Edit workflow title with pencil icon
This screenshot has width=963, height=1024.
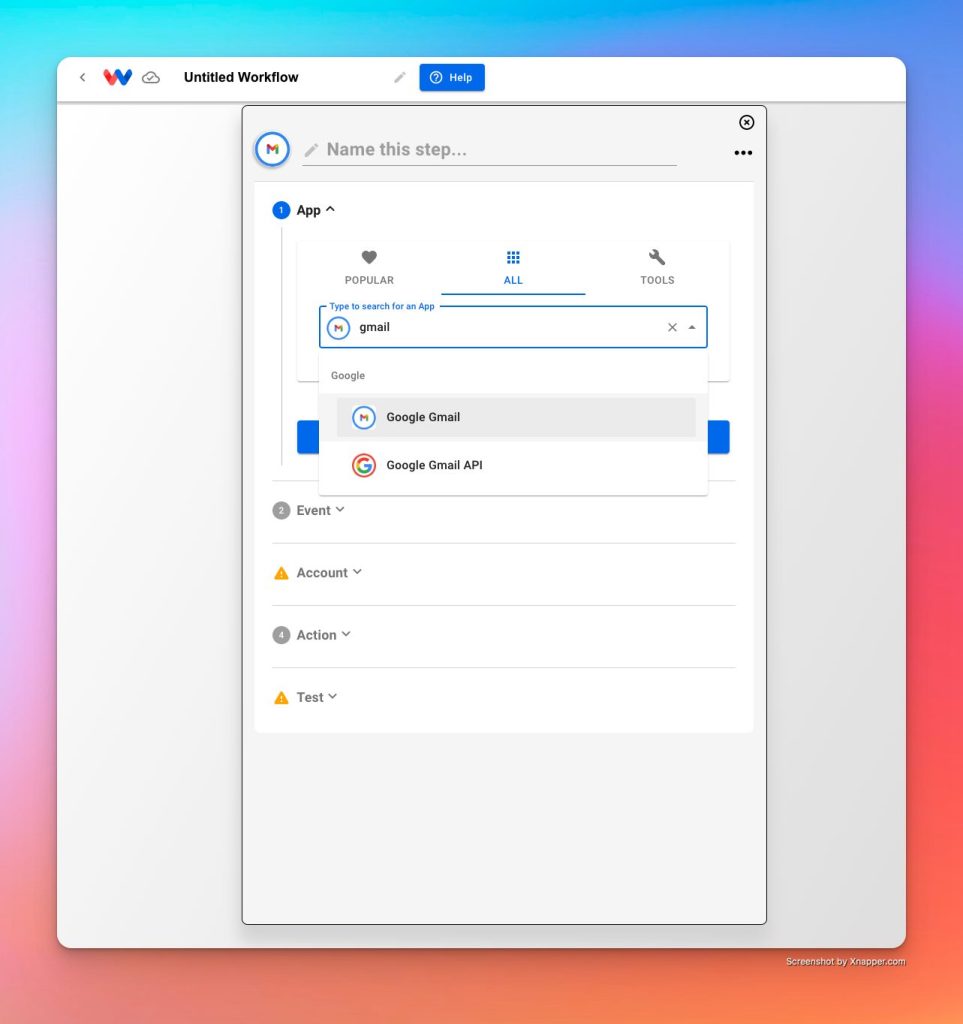point(400,78)
